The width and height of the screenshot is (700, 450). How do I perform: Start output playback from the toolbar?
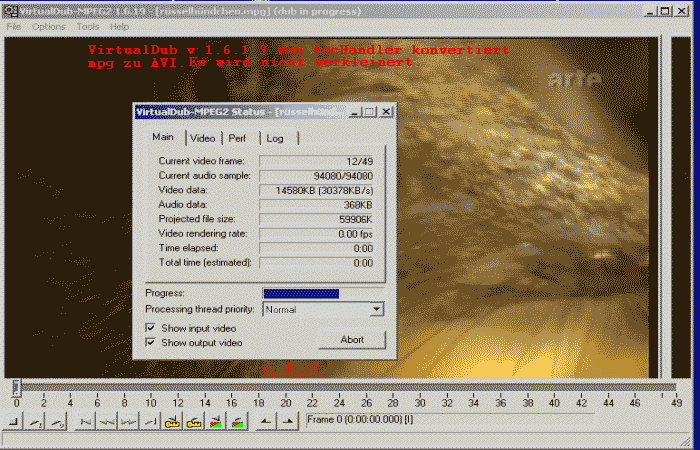(x=58, y=422)
